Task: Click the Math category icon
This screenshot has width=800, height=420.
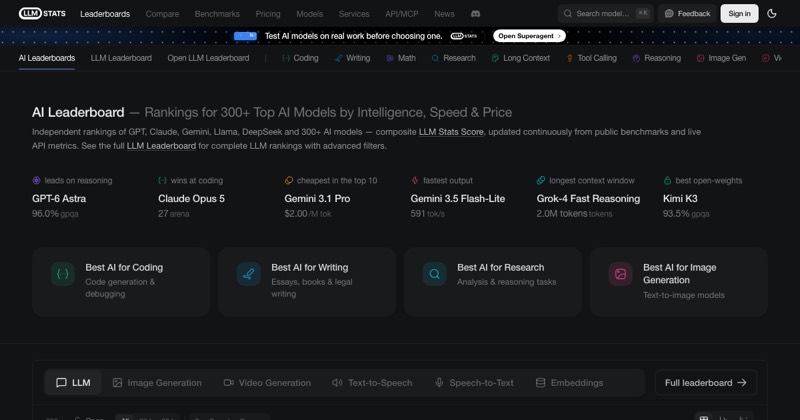Action: click(x=390, y=58)
